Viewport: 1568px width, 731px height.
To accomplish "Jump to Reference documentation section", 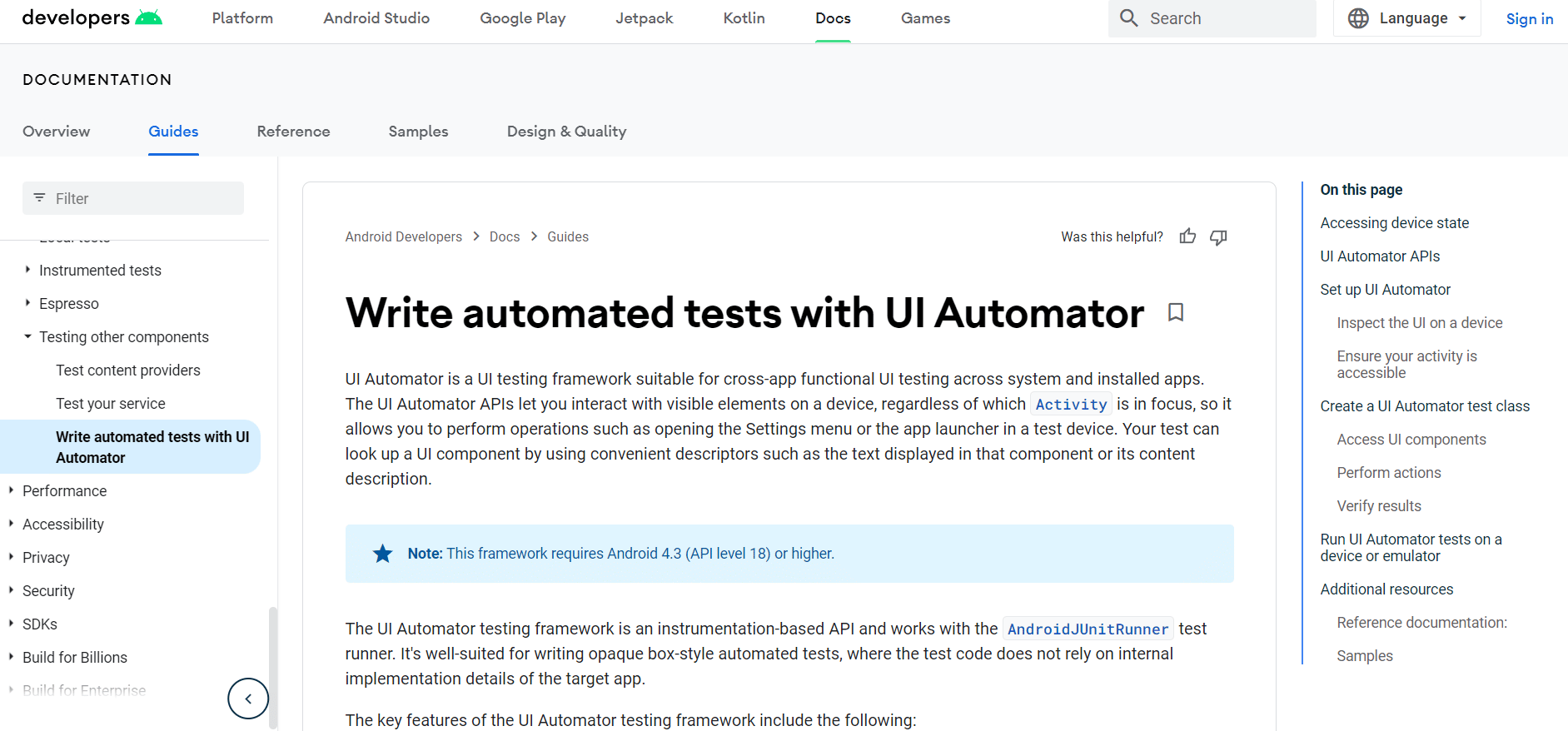I will [1421, 622].
